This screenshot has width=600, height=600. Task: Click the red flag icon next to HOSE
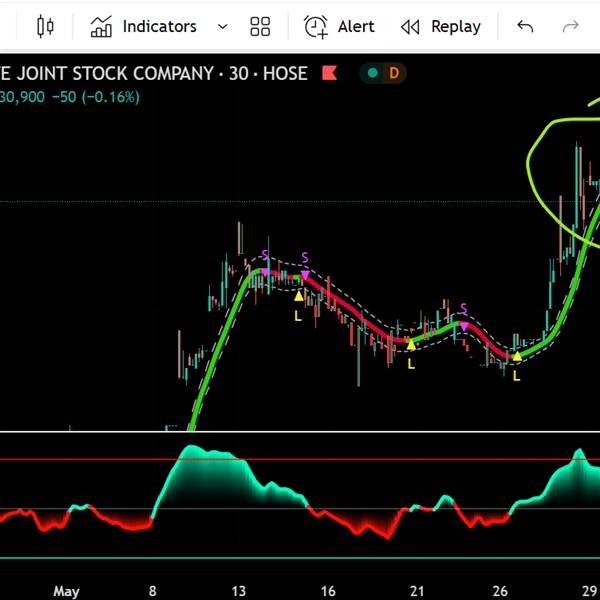[329, 73]
